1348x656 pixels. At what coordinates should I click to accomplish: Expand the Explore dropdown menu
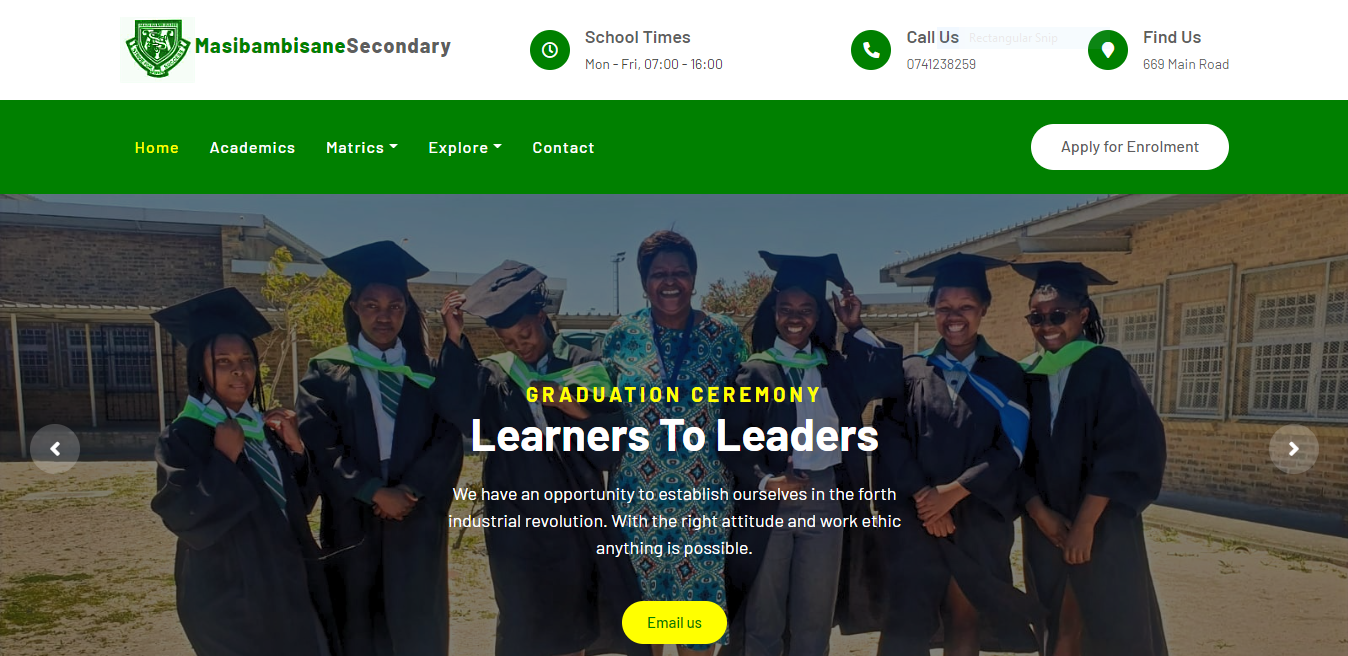click(465, 147)
